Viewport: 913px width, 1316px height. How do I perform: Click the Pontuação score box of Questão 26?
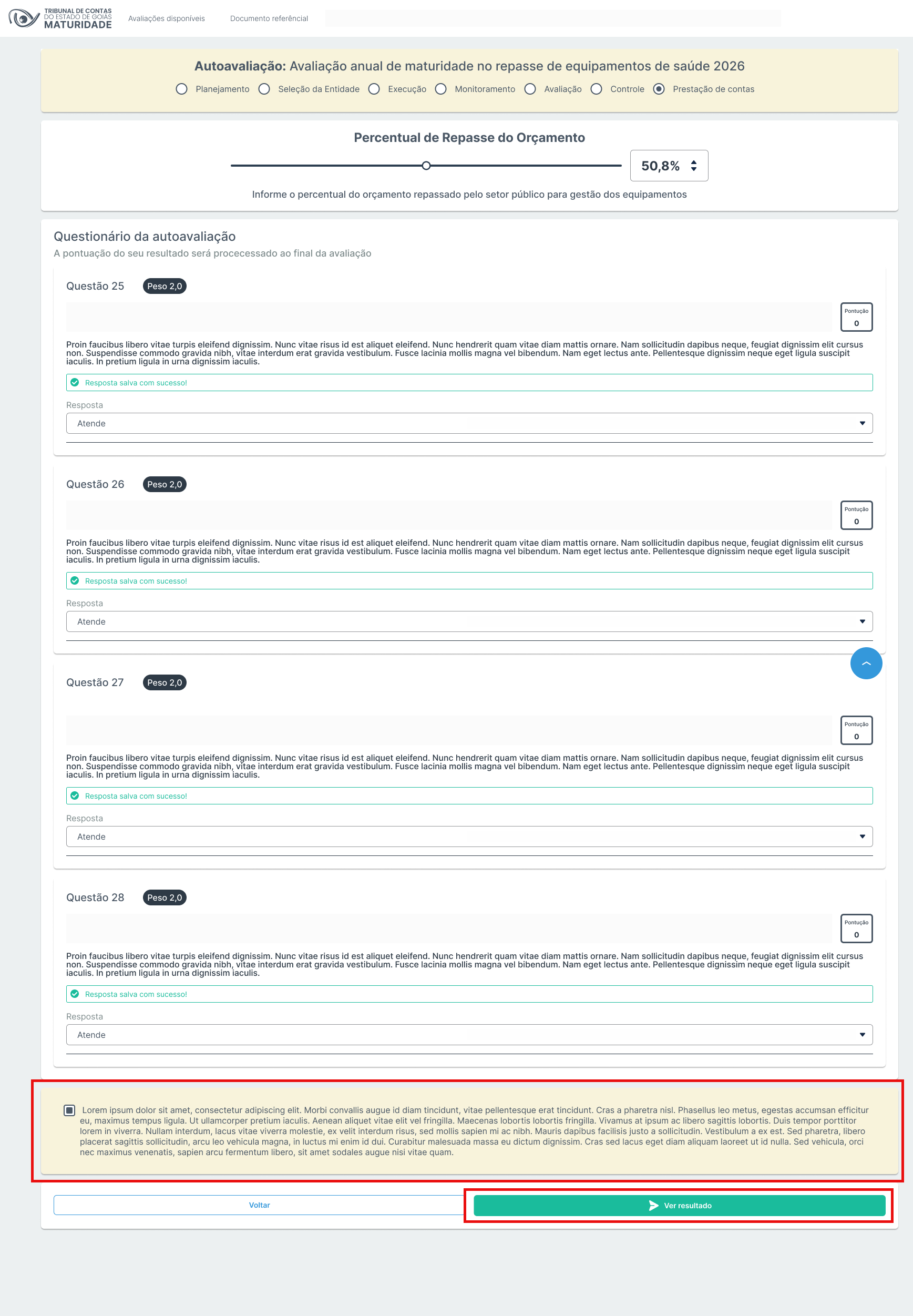tap(856, 515)
